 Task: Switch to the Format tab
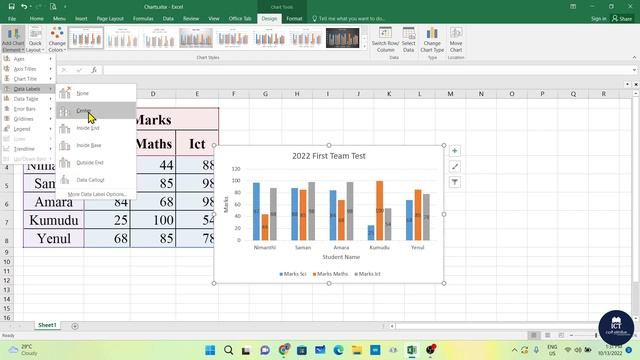[x=294, y=18]
